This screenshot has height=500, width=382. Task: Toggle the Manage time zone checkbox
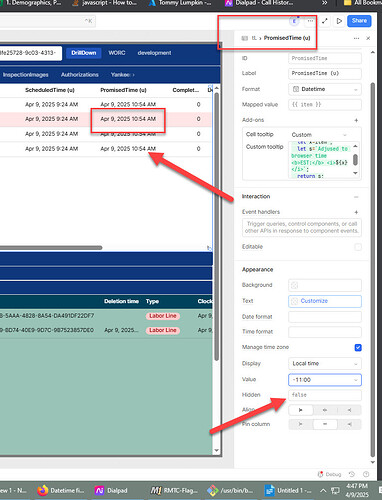(x=358, y=348)
